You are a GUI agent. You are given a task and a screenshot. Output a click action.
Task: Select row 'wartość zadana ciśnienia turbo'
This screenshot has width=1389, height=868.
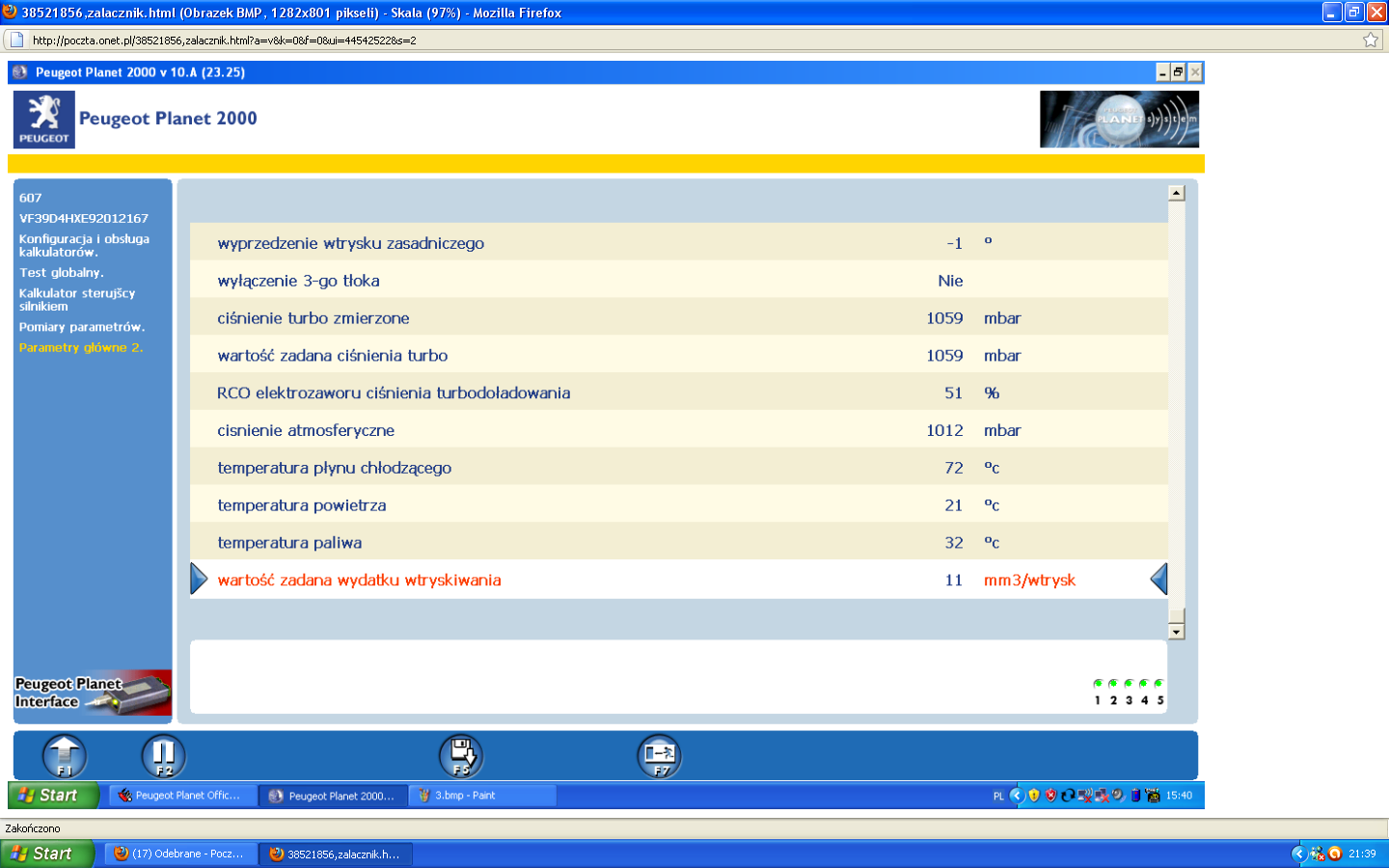pos(679,355)
